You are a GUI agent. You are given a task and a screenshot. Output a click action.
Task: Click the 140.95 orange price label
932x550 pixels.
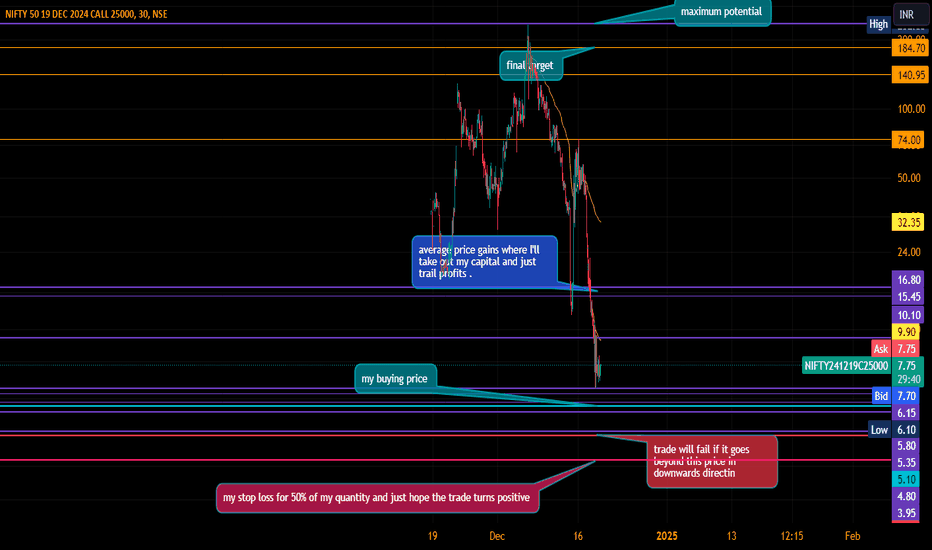click(910, 75)
